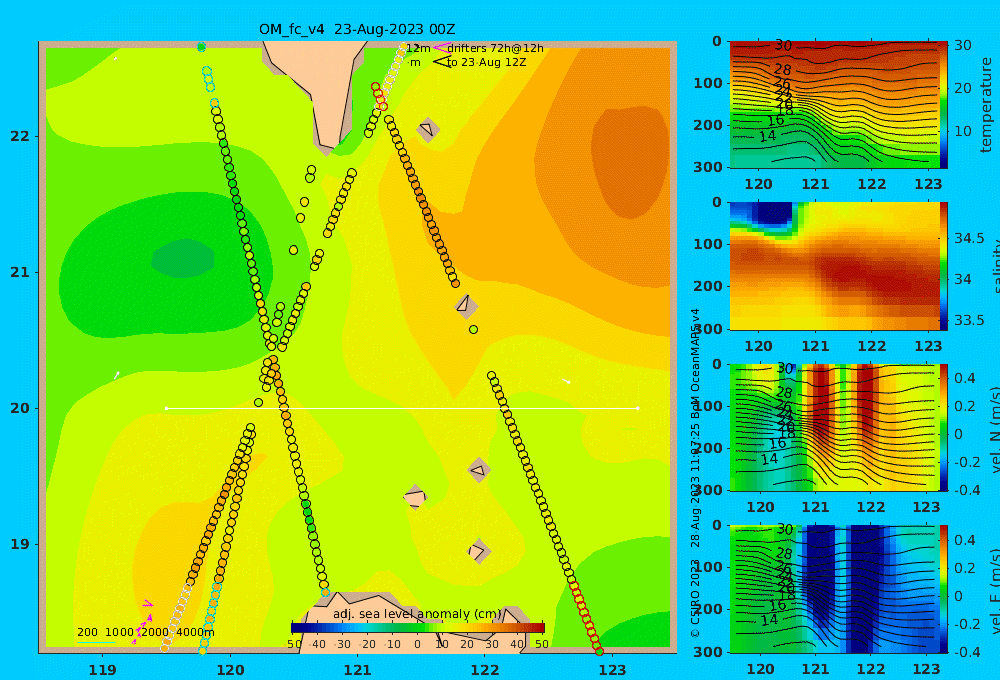Click longitude tick label 123 on main map

point(612,670)
